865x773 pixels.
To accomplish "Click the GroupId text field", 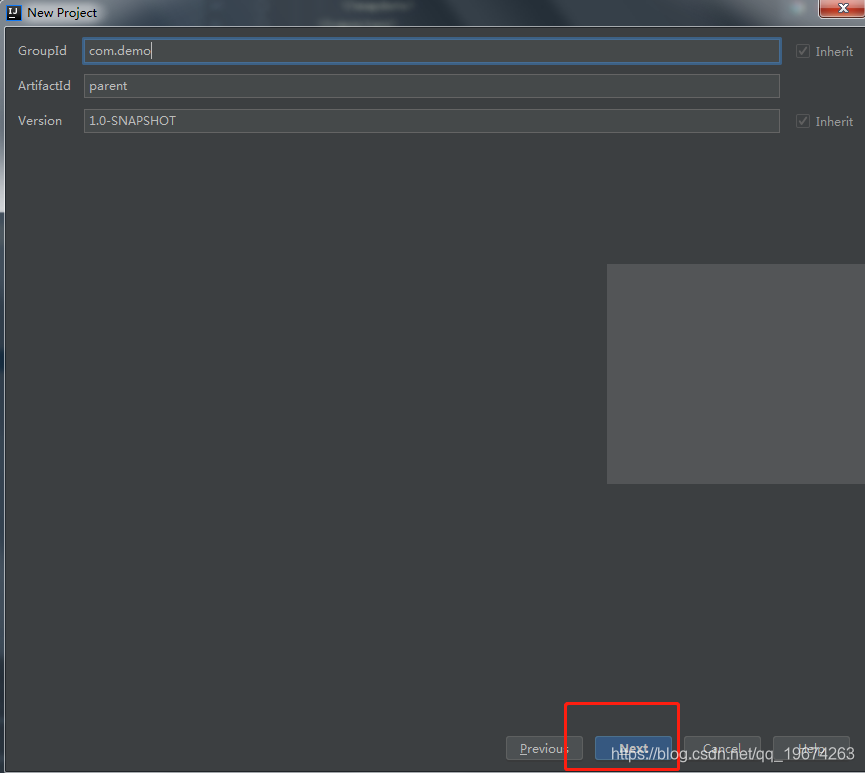I will [431, 51].
